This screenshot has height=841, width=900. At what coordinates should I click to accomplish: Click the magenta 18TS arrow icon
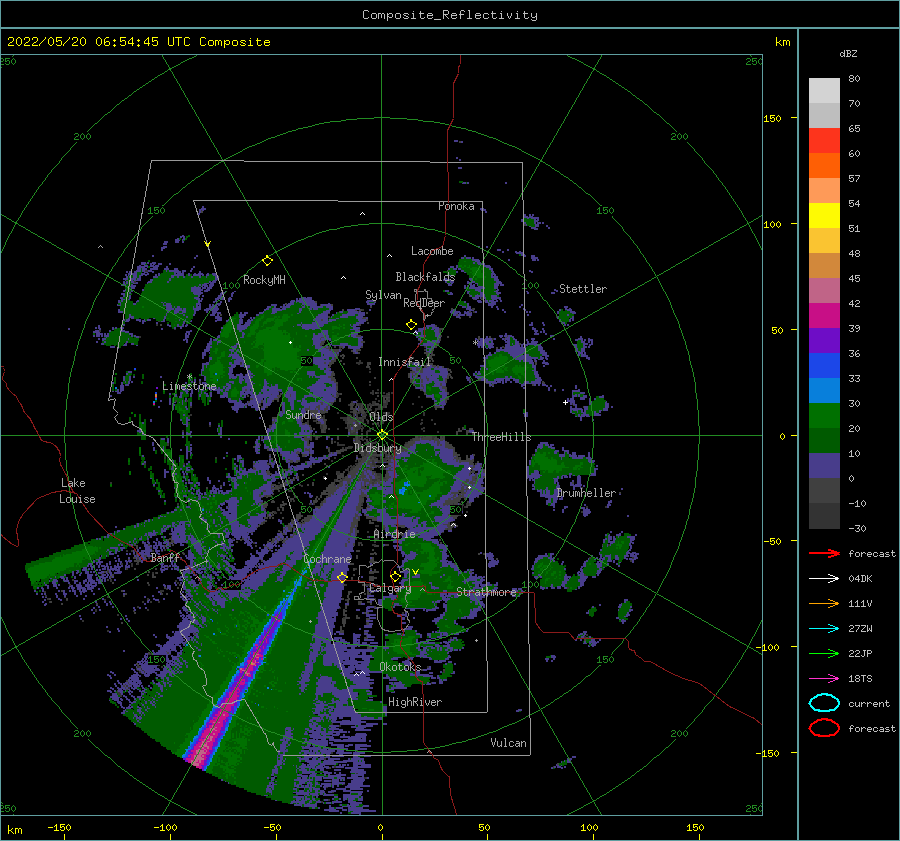[824, 679]
